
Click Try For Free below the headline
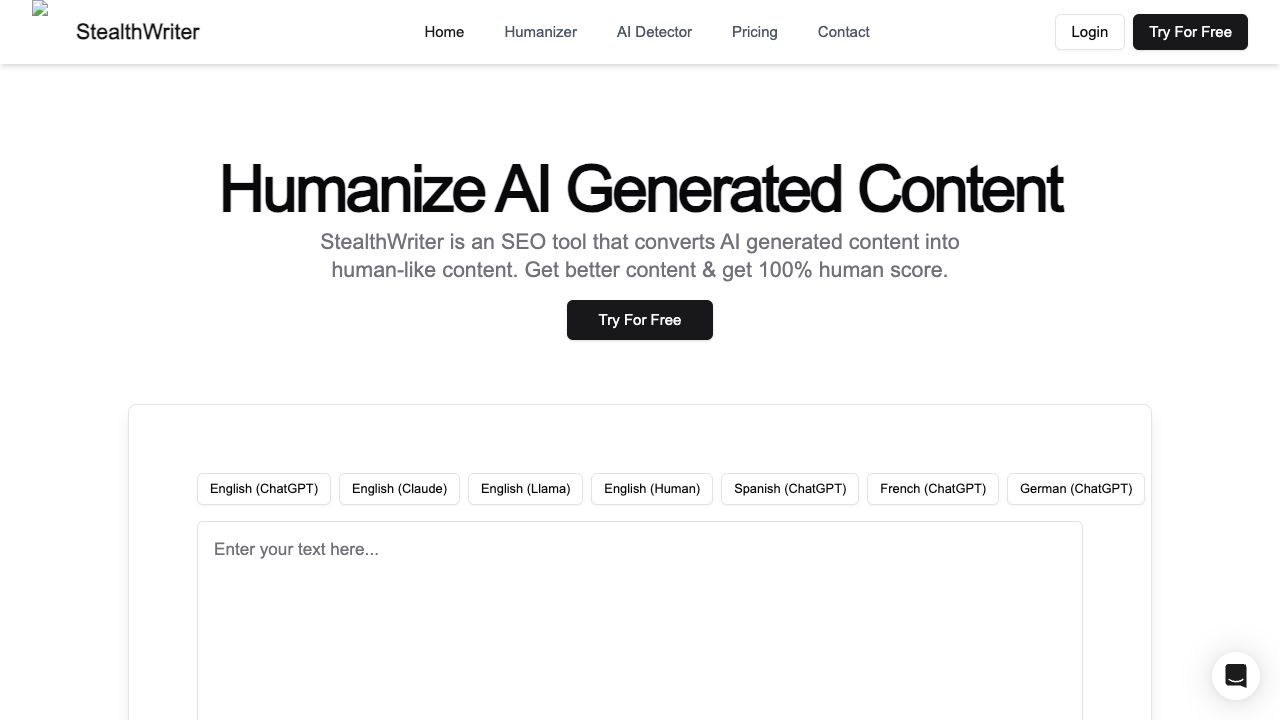(640, 320)
